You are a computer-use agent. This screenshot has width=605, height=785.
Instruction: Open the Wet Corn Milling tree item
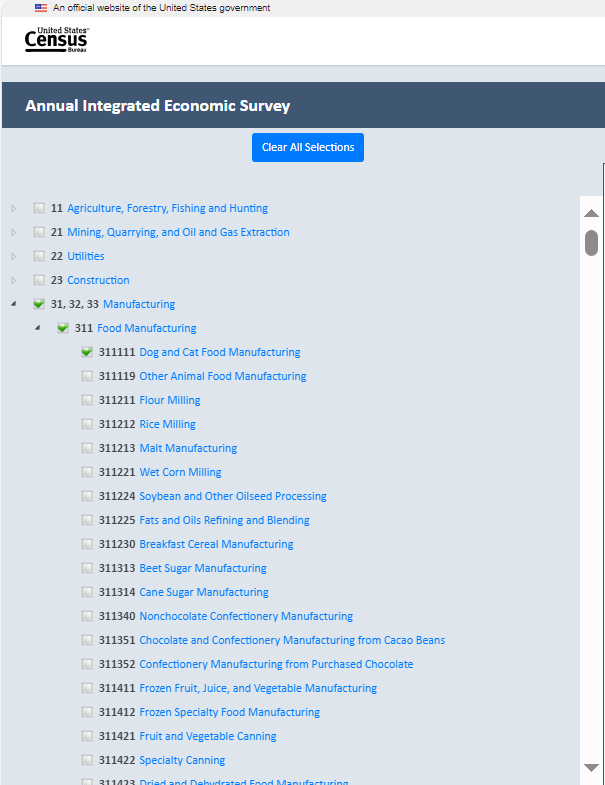(180, 472)
